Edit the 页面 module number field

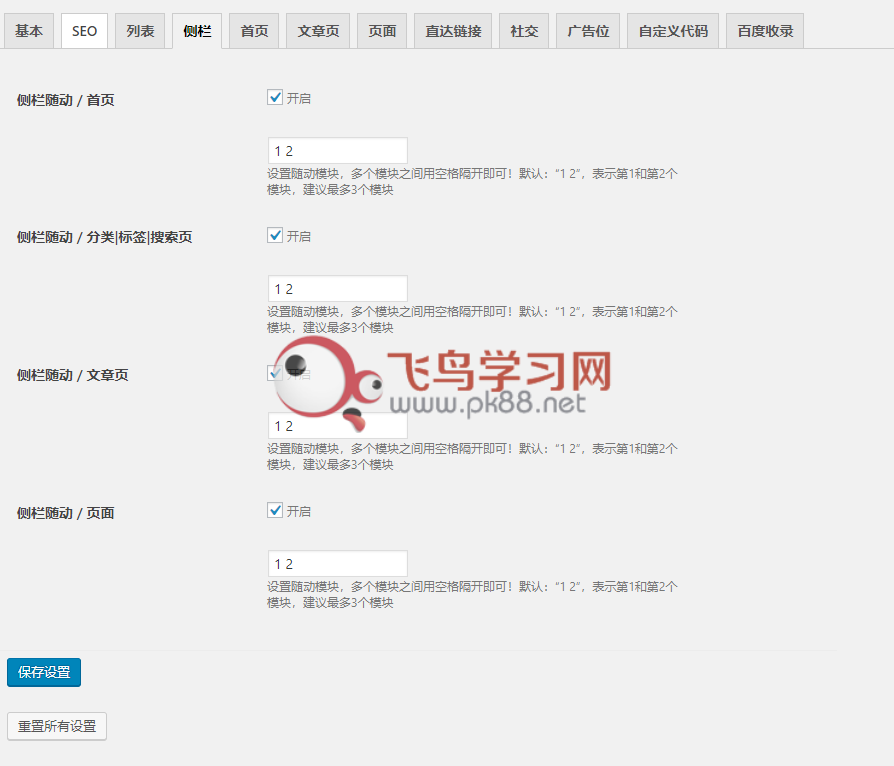pyautogui.click(x=337, y=564)
